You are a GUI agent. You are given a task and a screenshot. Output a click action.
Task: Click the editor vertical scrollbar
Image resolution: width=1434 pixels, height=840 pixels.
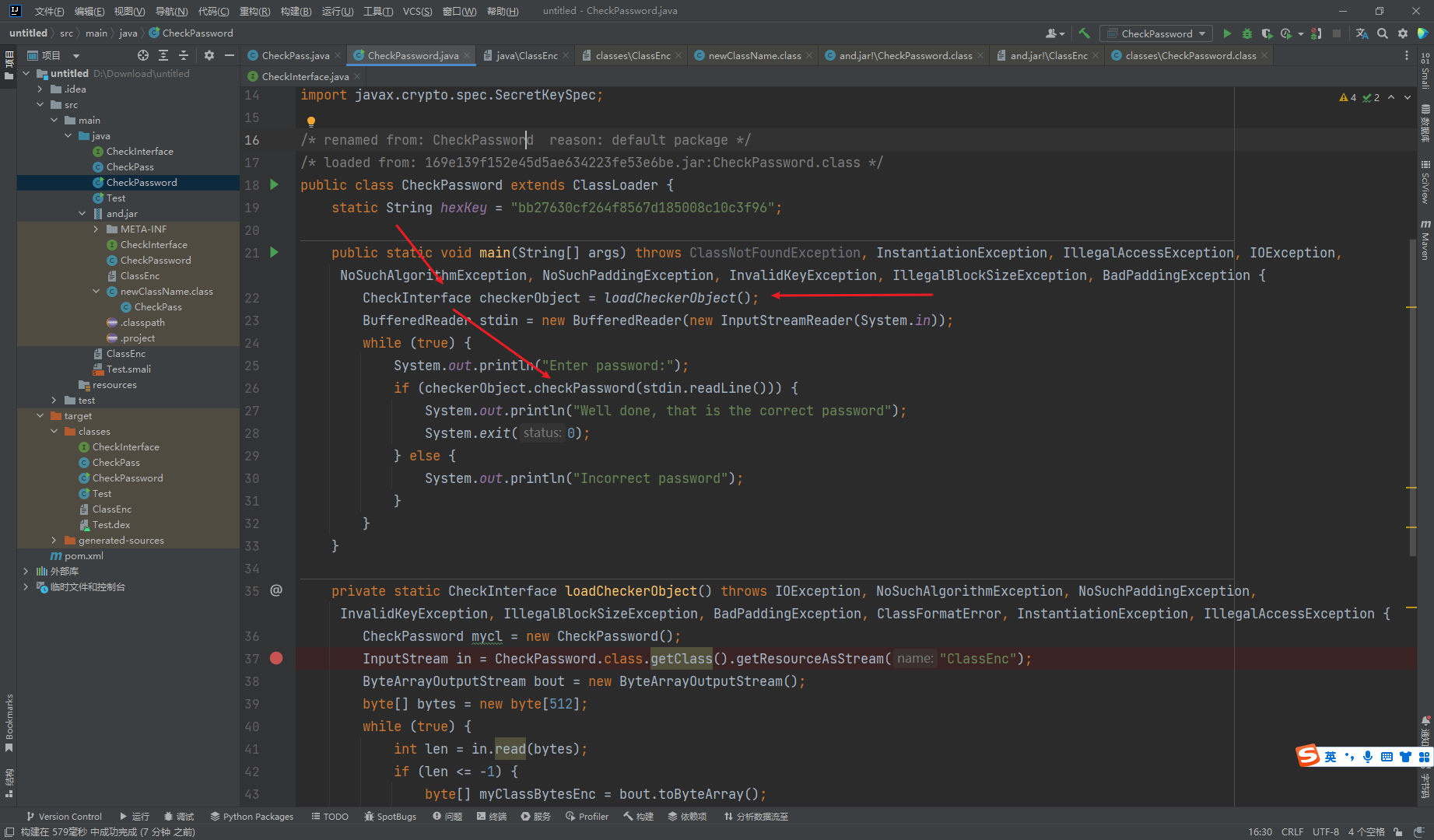1411,397
